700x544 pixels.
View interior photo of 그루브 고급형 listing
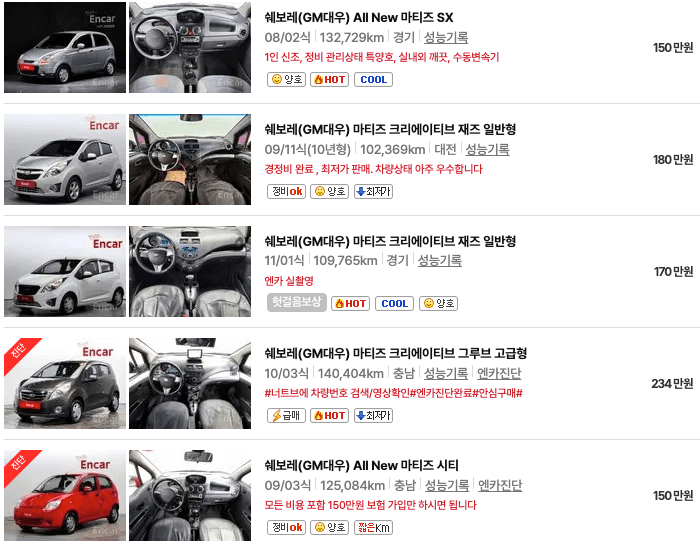coord(190,383)
